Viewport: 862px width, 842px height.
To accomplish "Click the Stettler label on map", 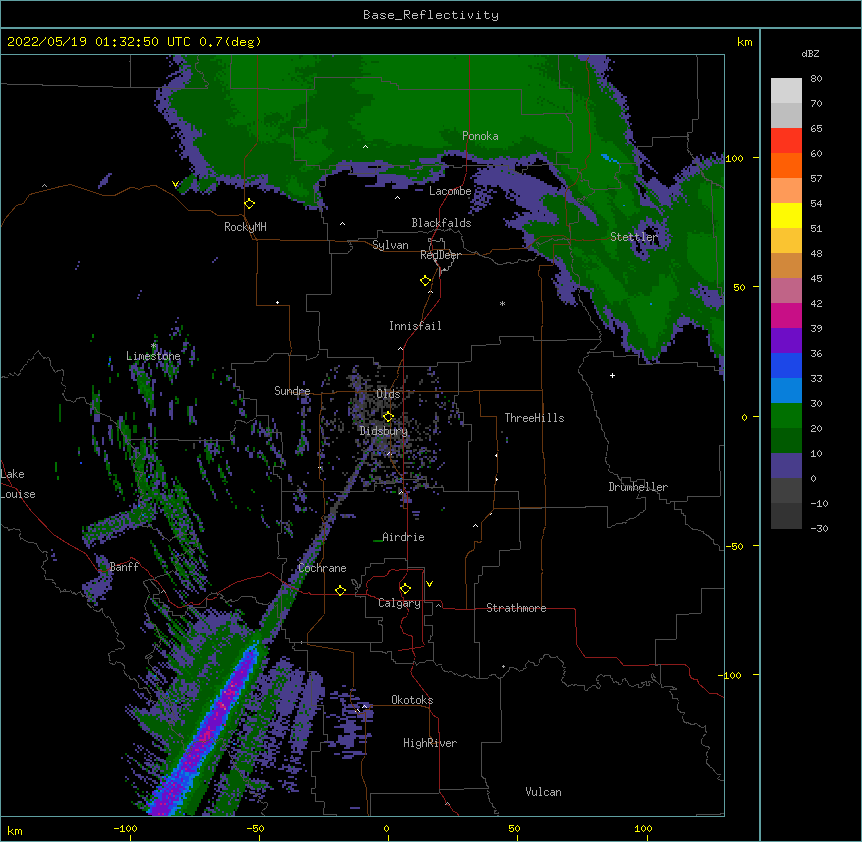I will pyautogui.click(x=634, y=237).
